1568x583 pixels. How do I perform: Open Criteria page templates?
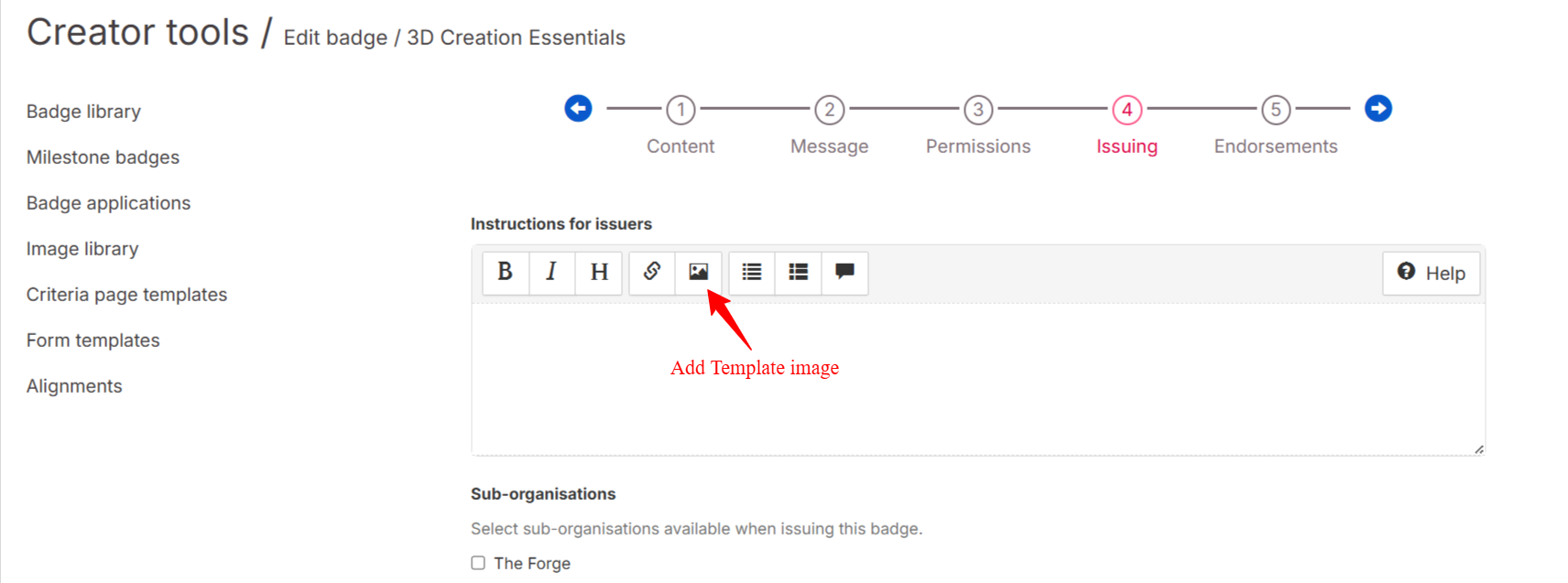pos(126,295)
